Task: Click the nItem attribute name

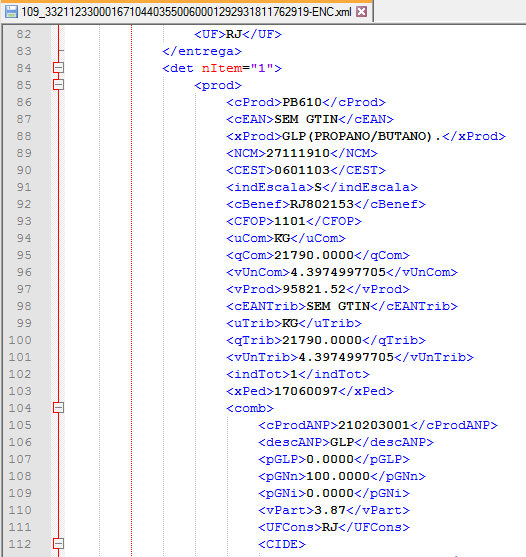Action: tap(222, 68)
